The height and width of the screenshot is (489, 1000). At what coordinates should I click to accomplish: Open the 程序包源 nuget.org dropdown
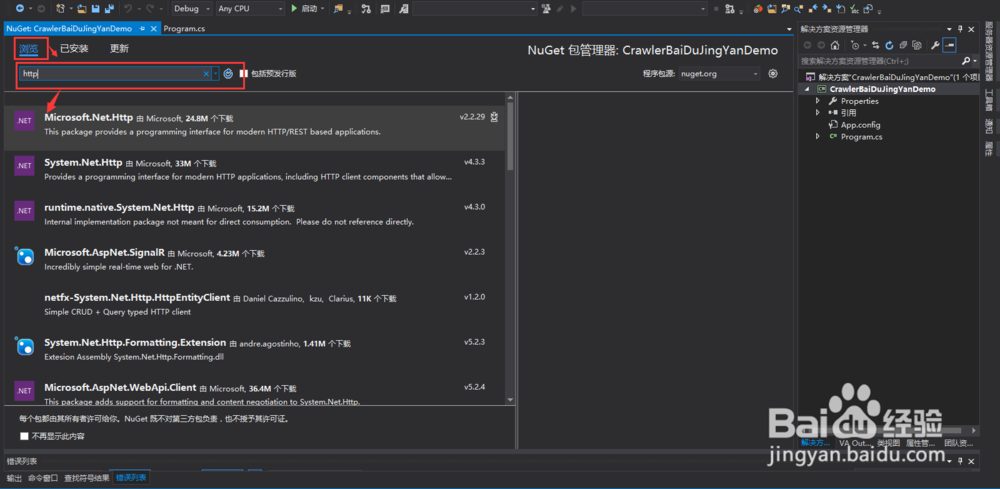[719, 74]
